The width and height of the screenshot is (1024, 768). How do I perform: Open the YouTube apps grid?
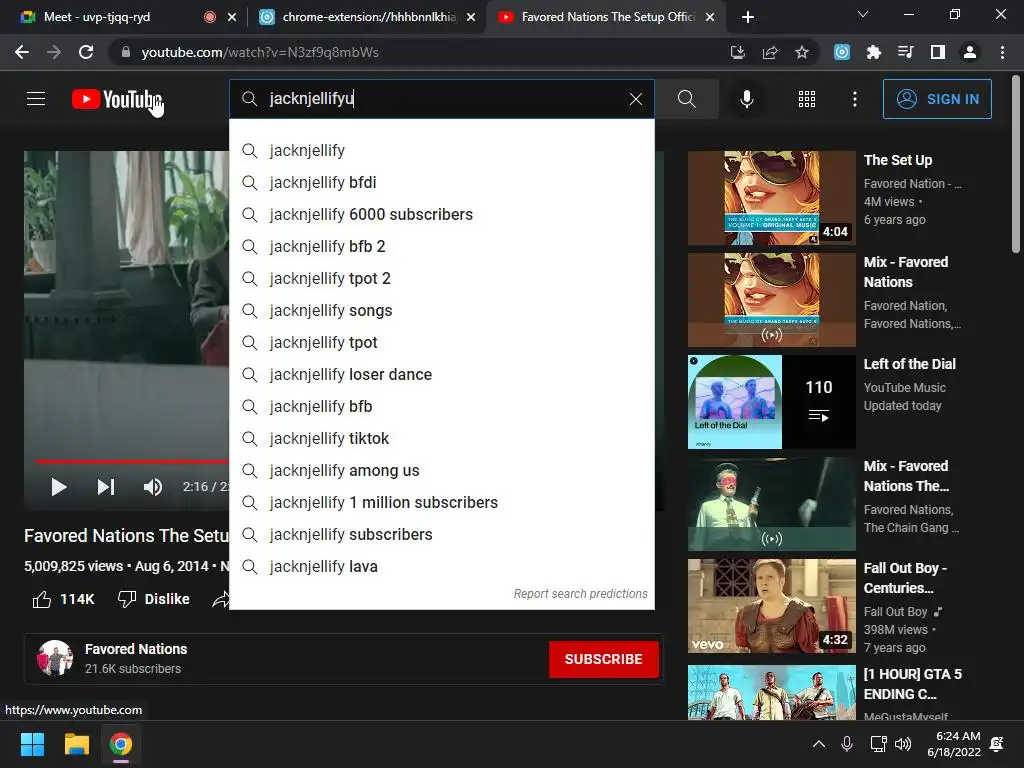click(807, 99)
